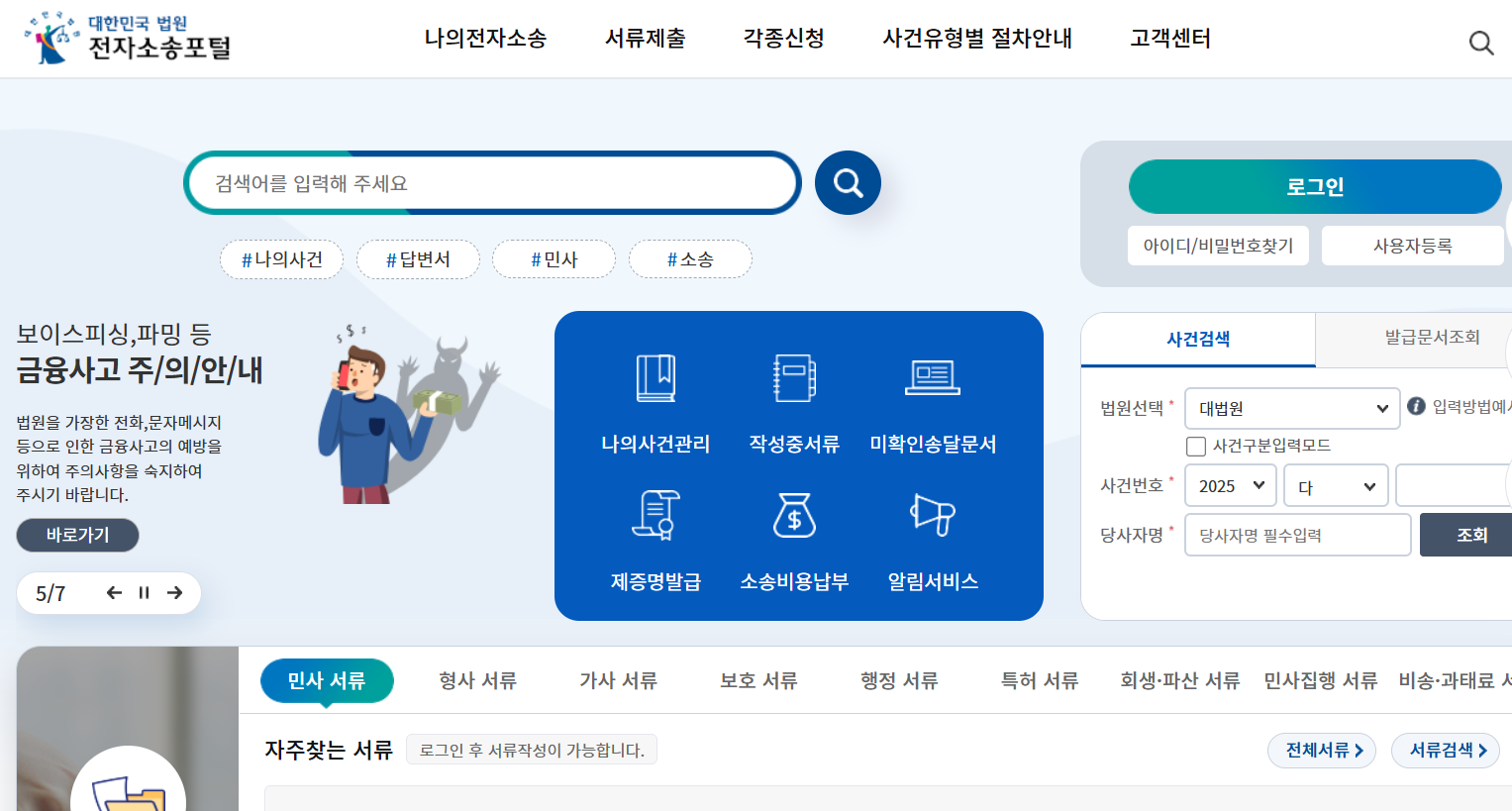Open the 다 case type dropdown

click(1336, 485)
